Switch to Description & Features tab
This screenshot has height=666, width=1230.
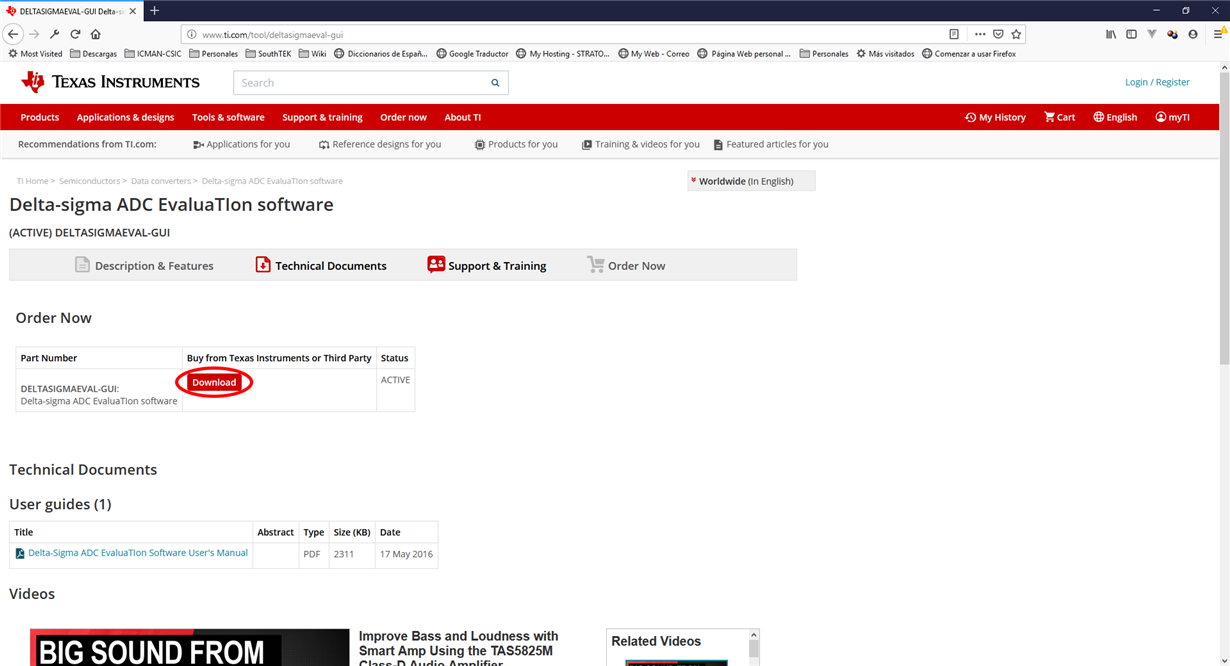point(144,265)
